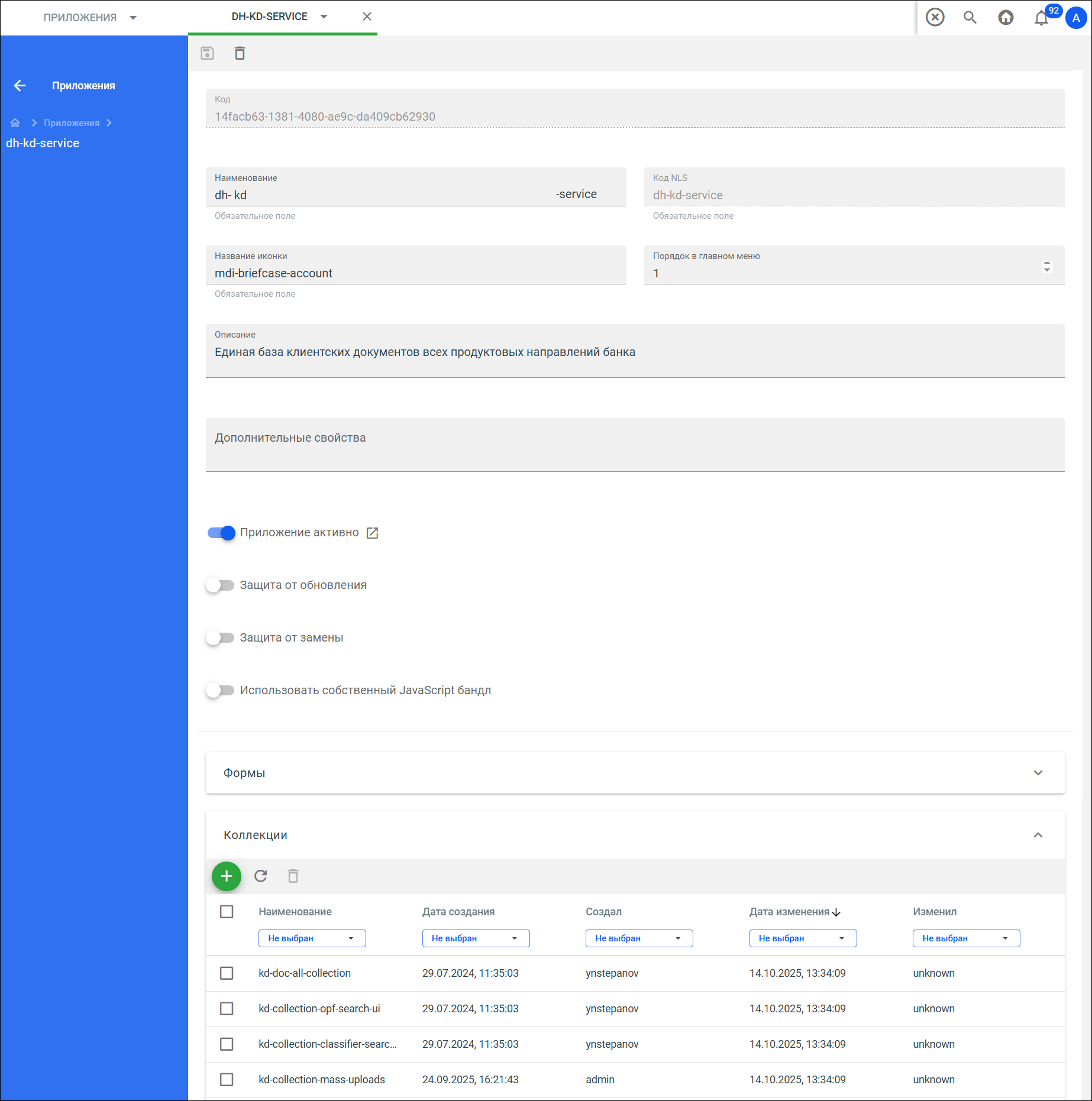
Task: Open the kd-collection-mass-uploads collection
Action: 322,1080
